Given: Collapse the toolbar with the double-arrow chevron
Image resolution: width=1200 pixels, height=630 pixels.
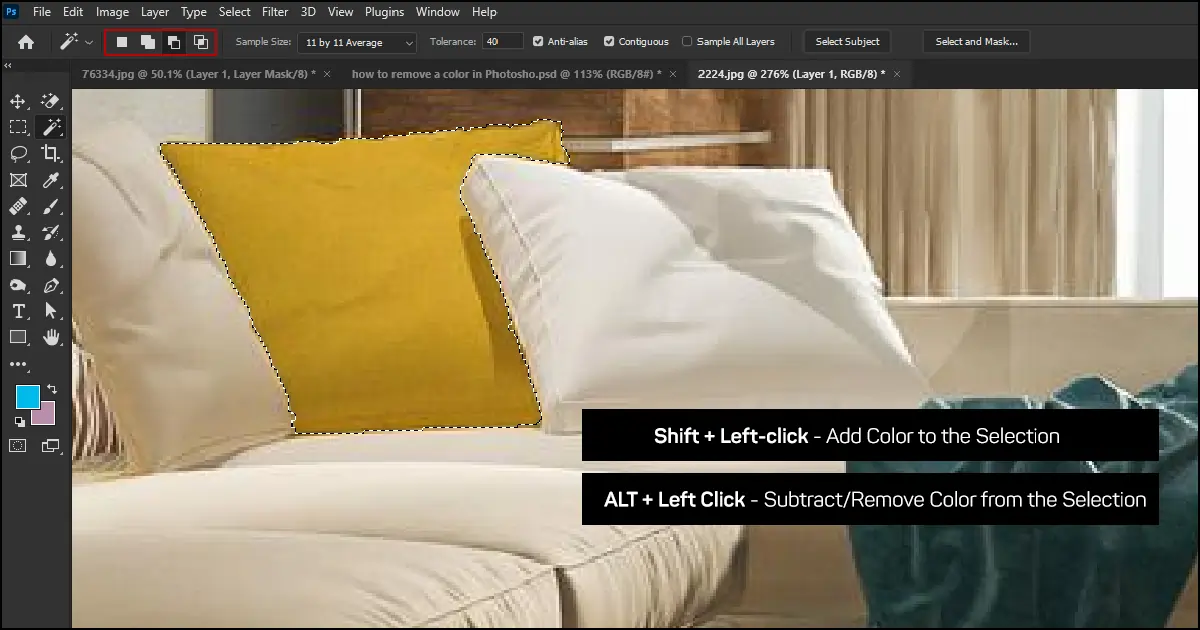Looking at the screenshot, I should [7, 65].
